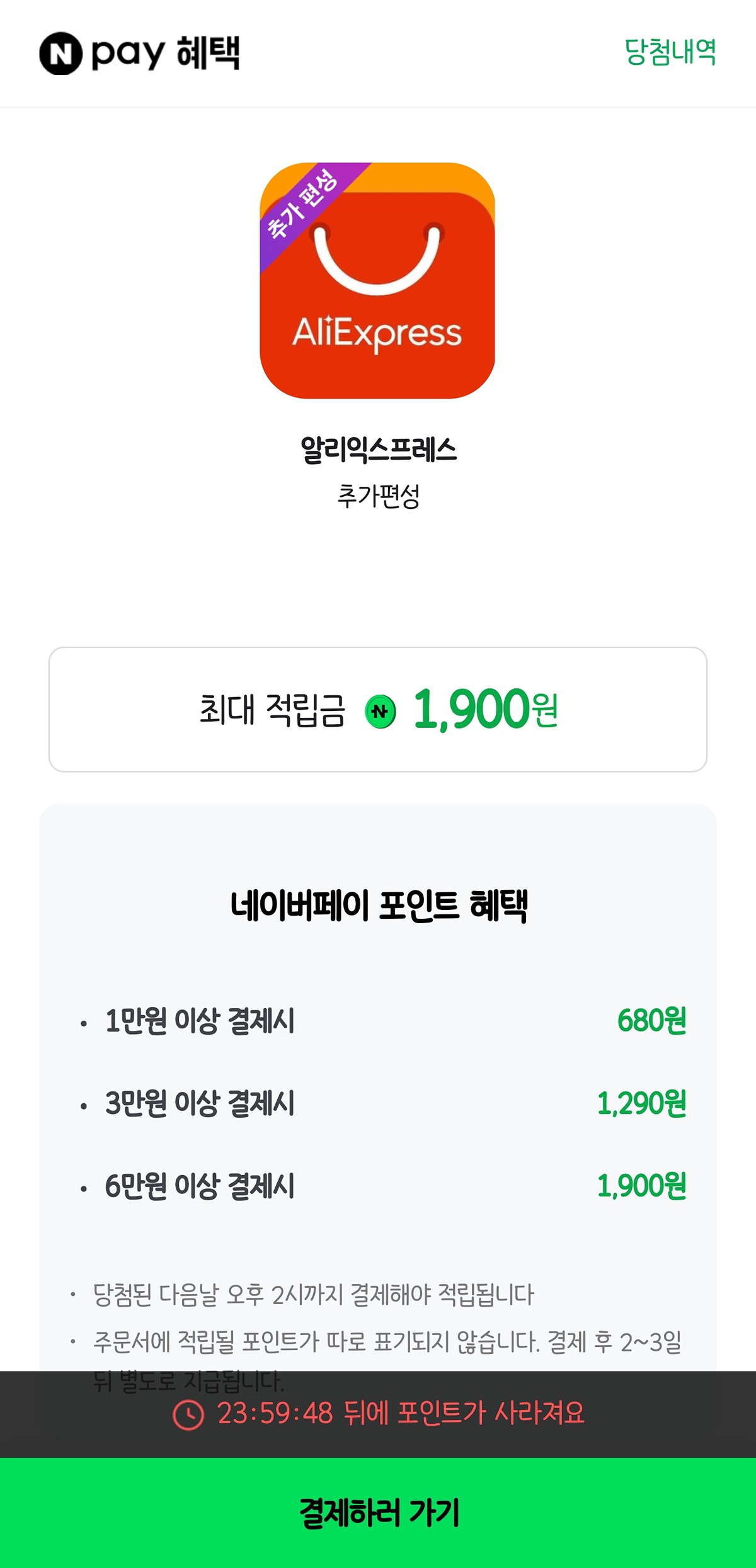Image resolution: width=756 pixels, height=1568 pixels.
Task: Tap the 680원 point reward value
Action: click(652, 1021)
